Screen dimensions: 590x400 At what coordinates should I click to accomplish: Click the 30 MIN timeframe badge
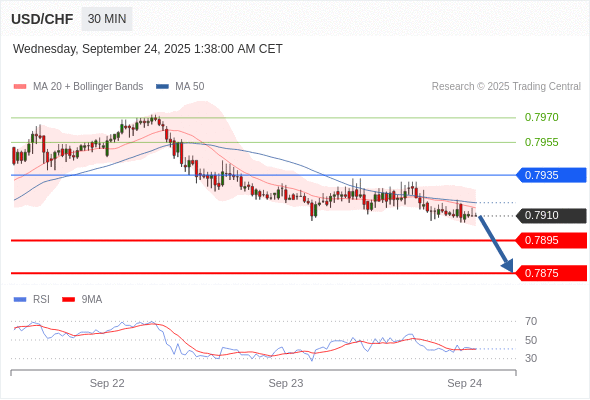(x=107, y=19)
